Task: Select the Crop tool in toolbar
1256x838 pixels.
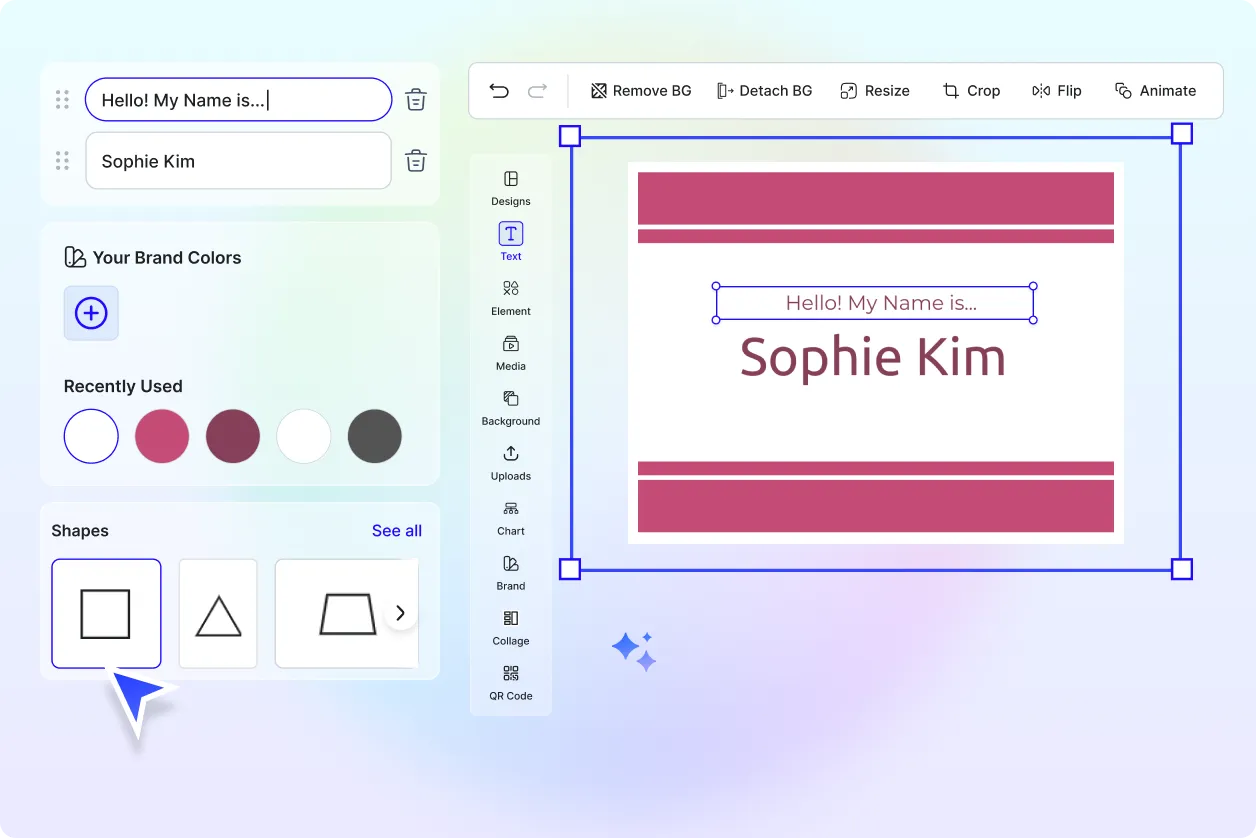Action: [971, 91]
